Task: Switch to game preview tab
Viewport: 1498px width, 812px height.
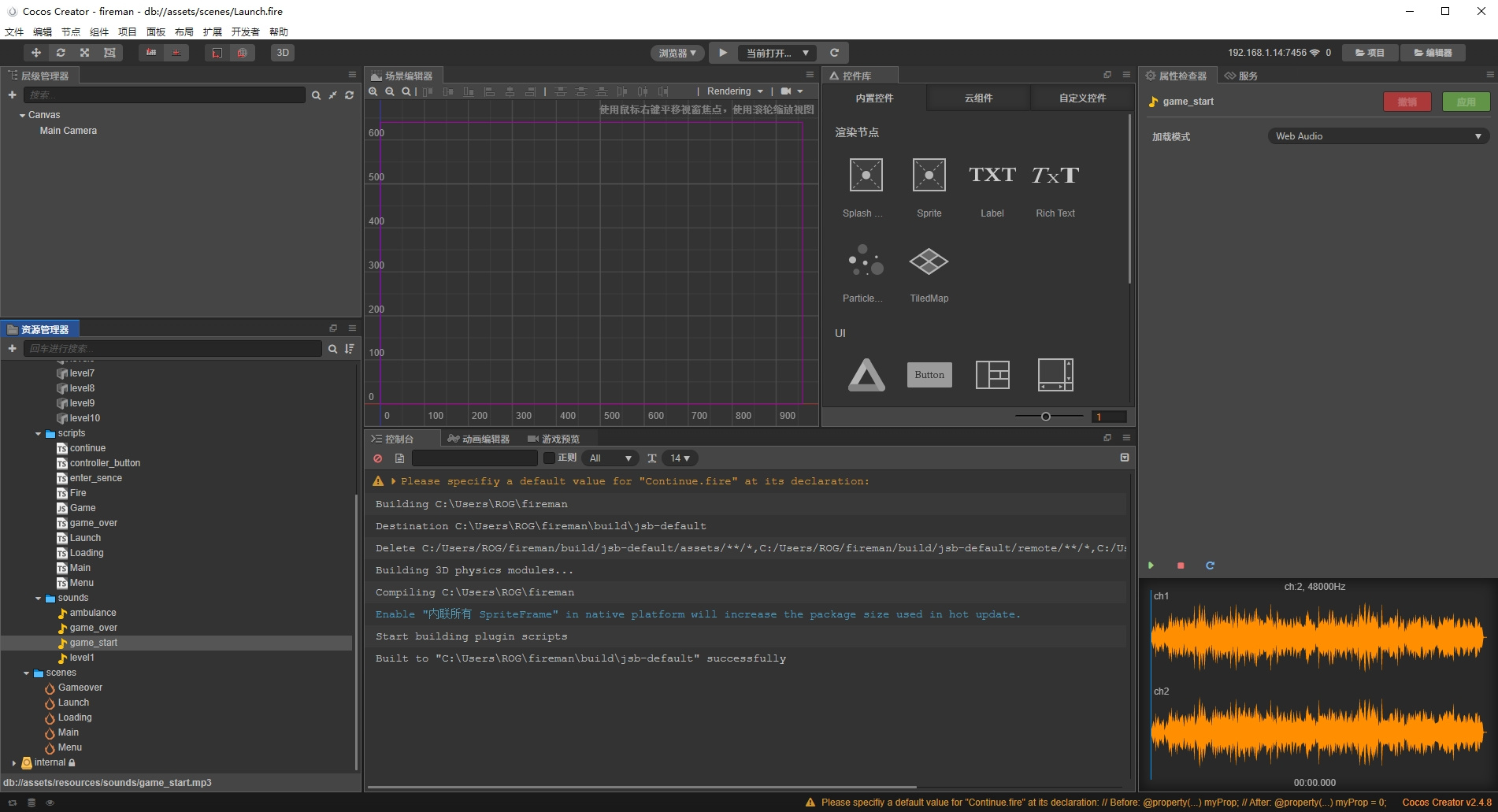Action: click(x=554, y=439)
